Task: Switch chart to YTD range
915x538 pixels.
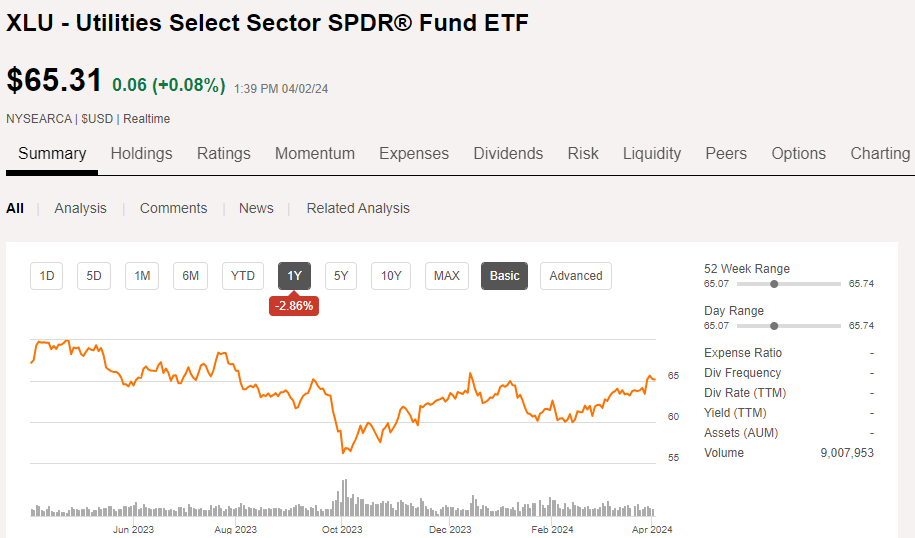Action: pos(243,276)
